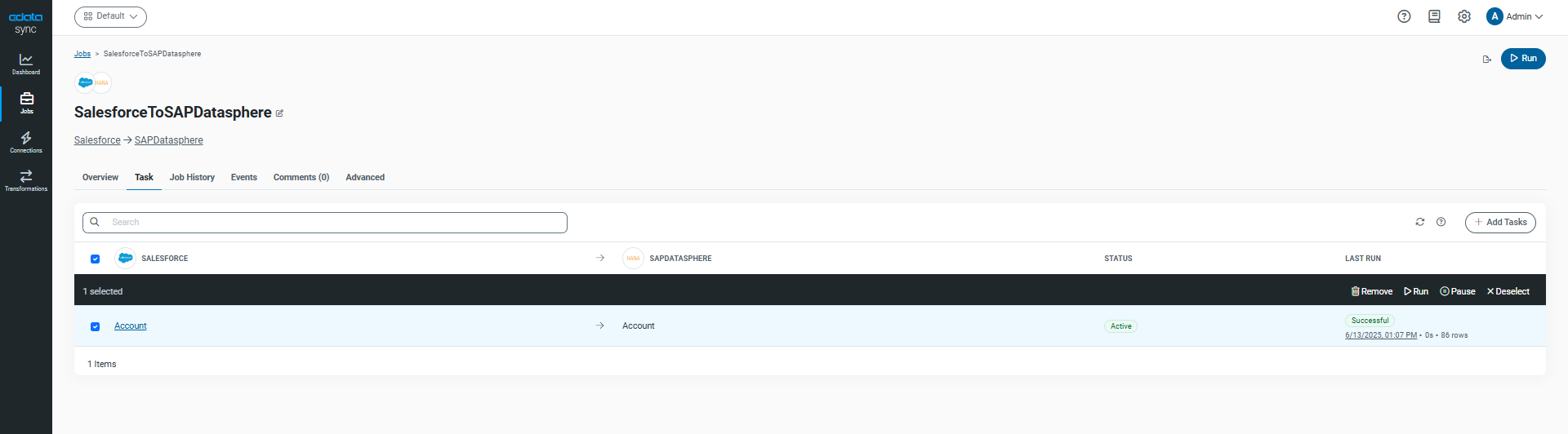Click the edit pencil beside job name
Viewport: 1568px width, 434px height.
pyautogui.click(x=279, y=113)
